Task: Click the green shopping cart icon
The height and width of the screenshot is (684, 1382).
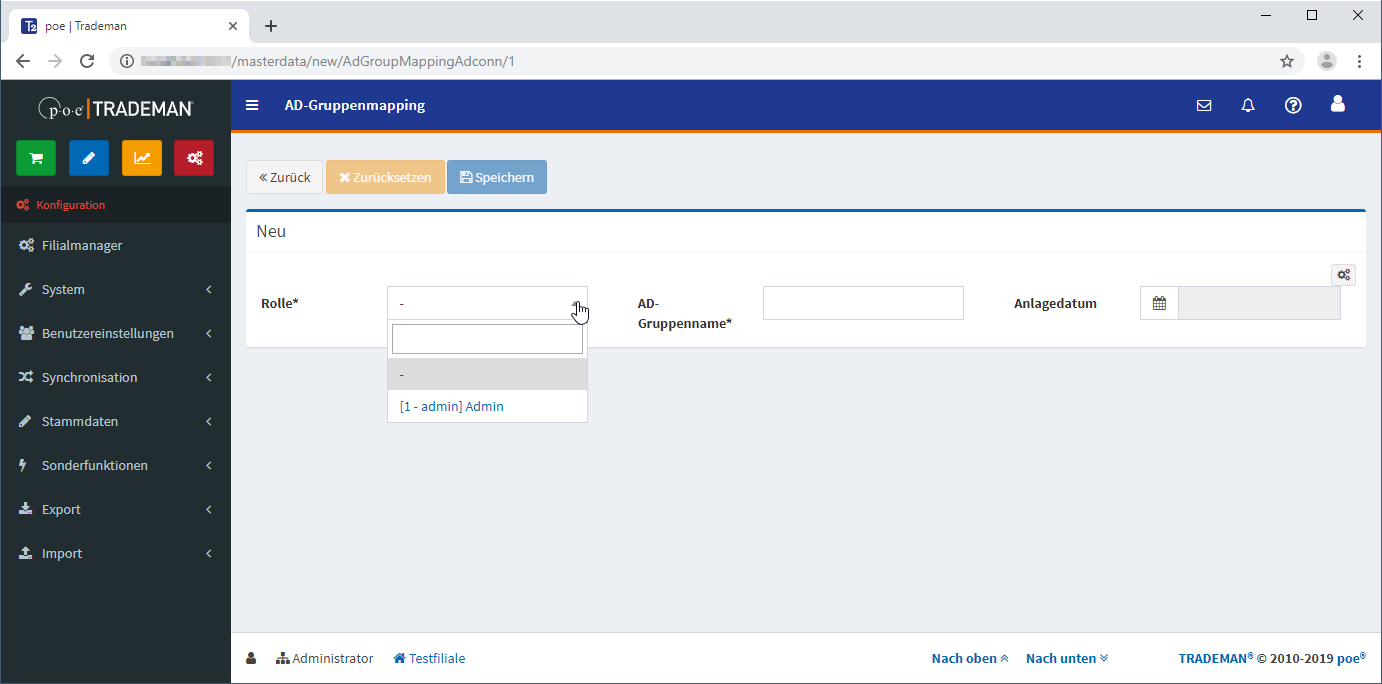Action: (x=36, y=158)
